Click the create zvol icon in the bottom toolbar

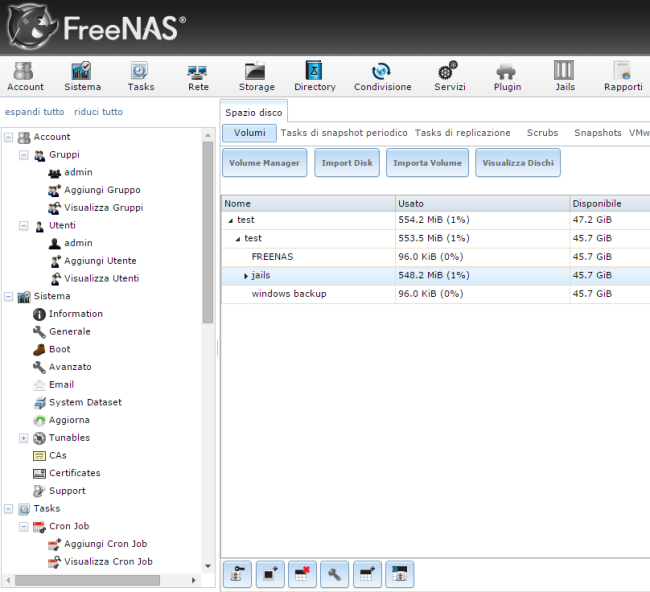[367, 574]
